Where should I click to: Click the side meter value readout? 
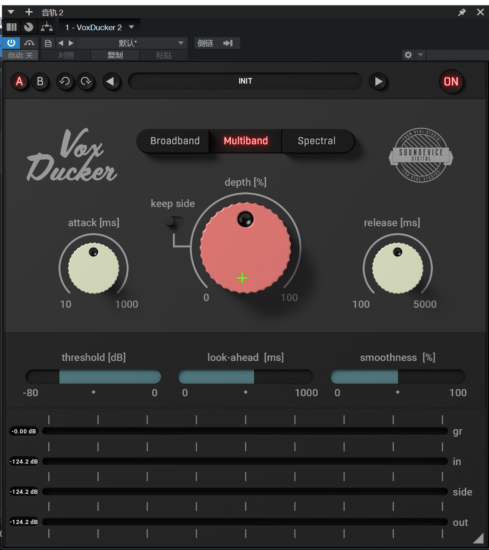coord(24,492)
